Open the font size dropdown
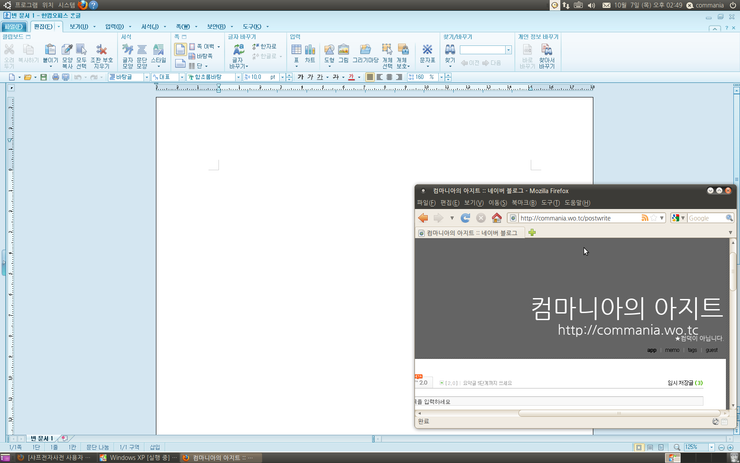Screen dimensions: 740x463 point(281,77)
